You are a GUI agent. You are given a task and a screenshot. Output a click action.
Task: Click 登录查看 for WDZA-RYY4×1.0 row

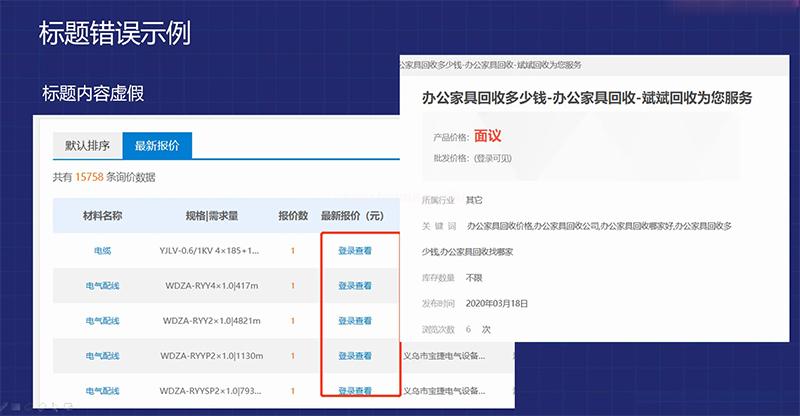(355, 286)
